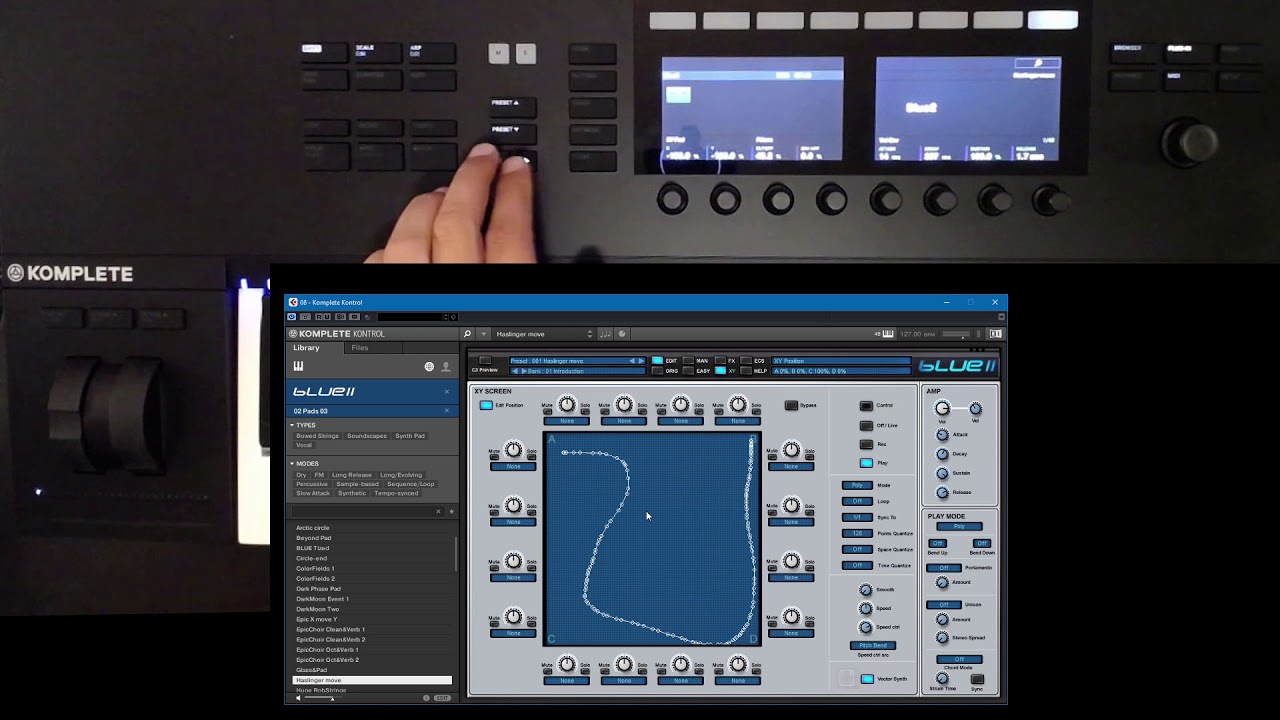This screenshot has width=1280, height=720.
Task: Enable the FX page button
Action: point(720,360)
